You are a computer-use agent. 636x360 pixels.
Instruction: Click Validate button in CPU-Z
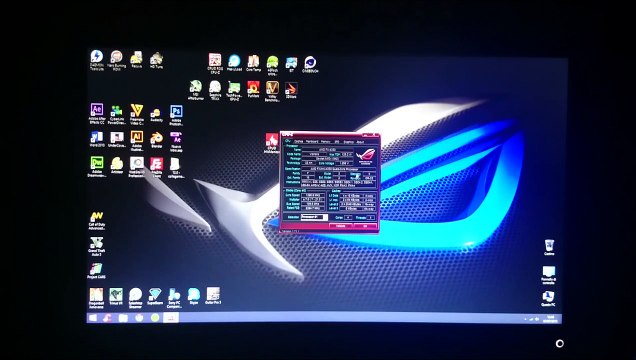pos(340,226)
